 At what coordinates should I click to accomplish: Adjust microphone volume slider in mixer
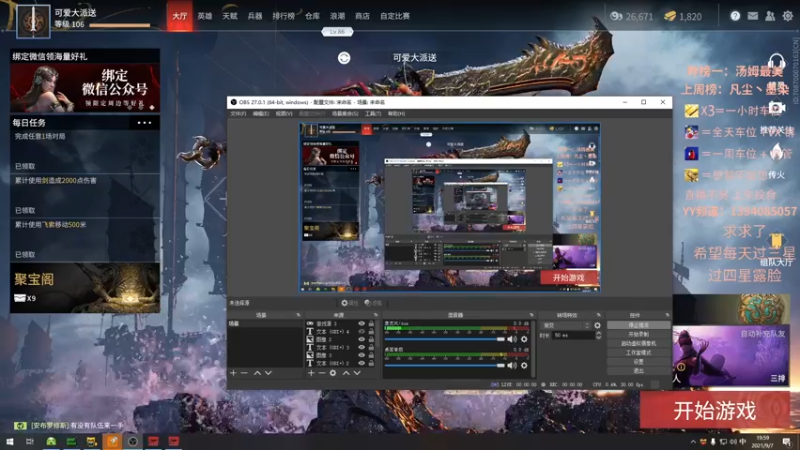click(x=444, y=339)
